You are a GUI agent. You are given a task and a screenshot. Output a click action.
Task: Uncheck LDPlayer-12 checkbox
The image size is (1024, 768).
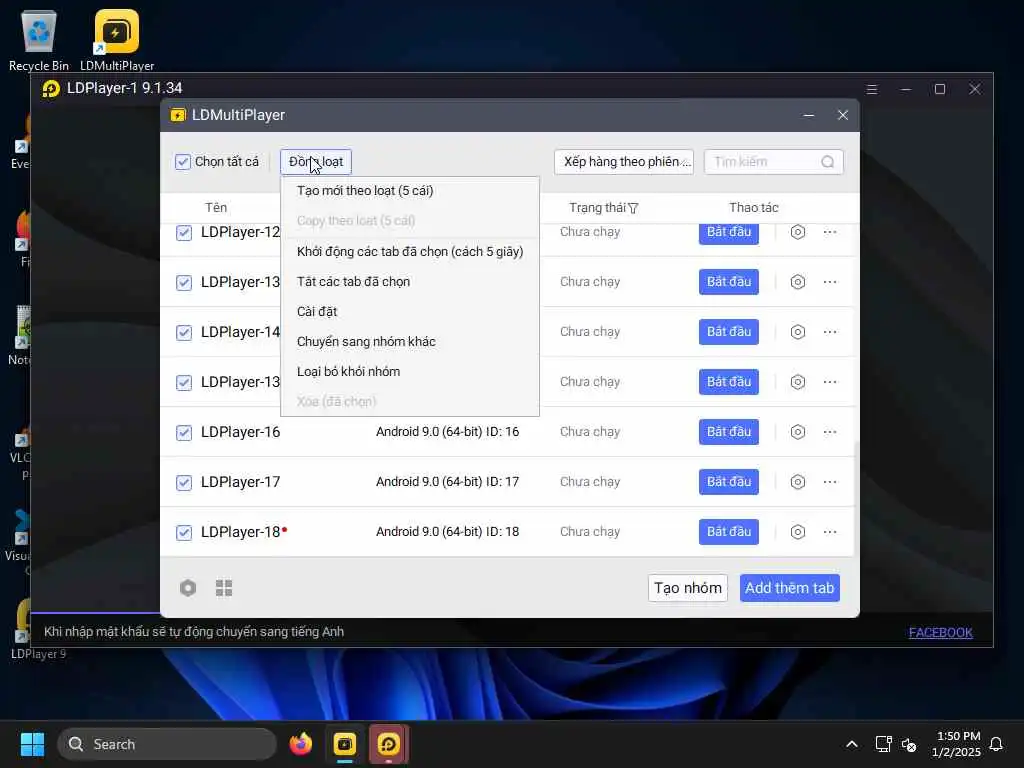[184, 233]
